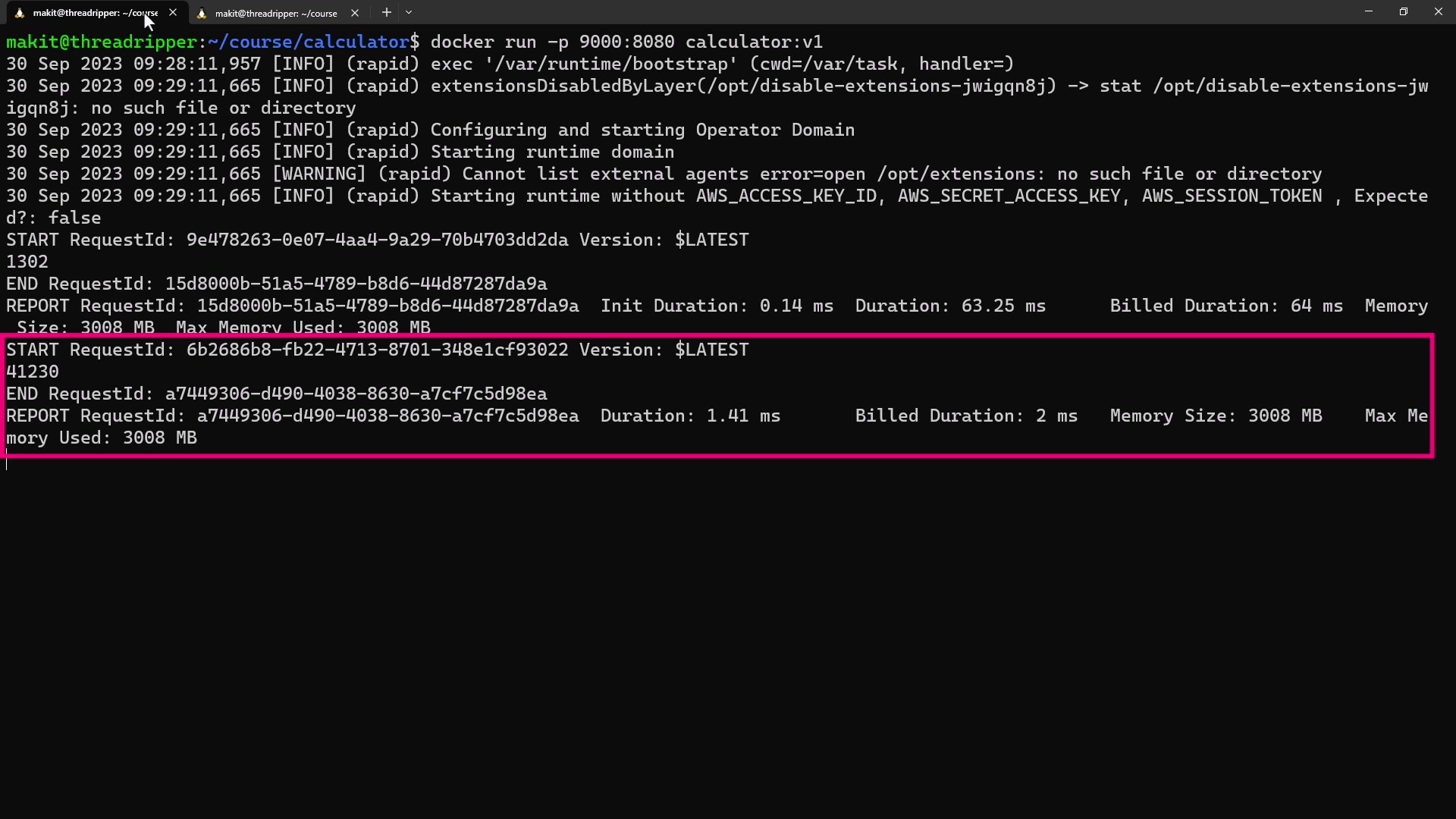Click the blue ~/course/calculator path text
The image size is (1456, 819).
pos(308,42)
